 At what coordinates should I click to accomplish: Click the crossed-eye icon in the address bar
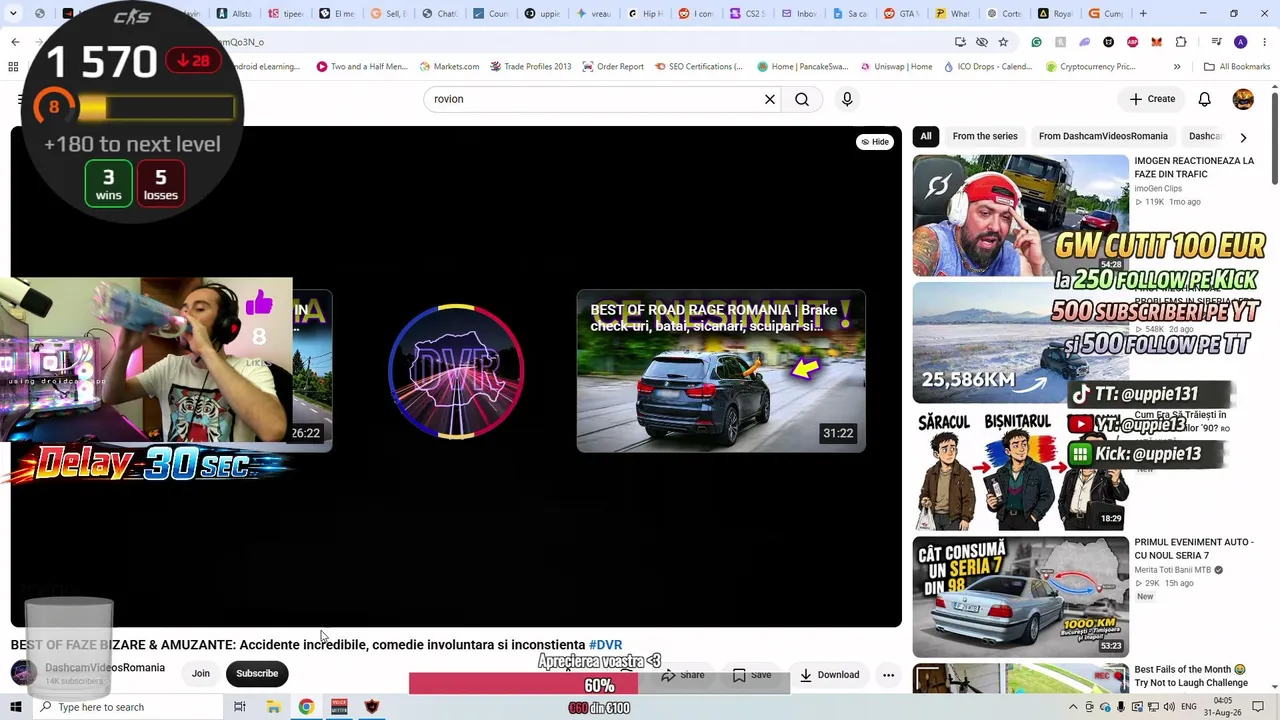982,42
